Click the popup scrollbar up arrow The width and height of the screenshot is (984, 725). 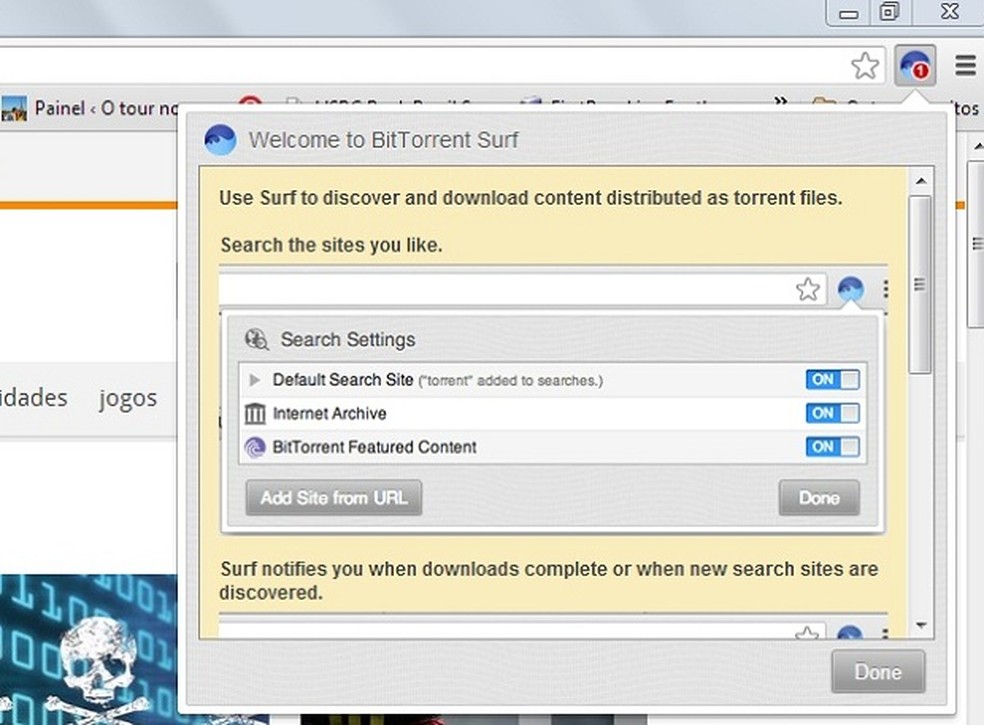click(x=921, y=181)
